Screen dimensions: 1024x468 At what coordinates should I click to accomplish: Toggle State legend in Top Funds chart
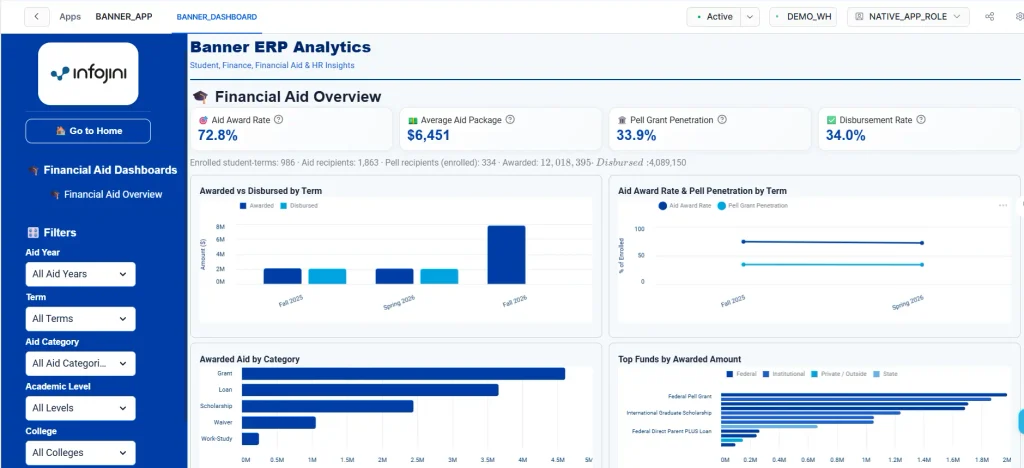885,374
